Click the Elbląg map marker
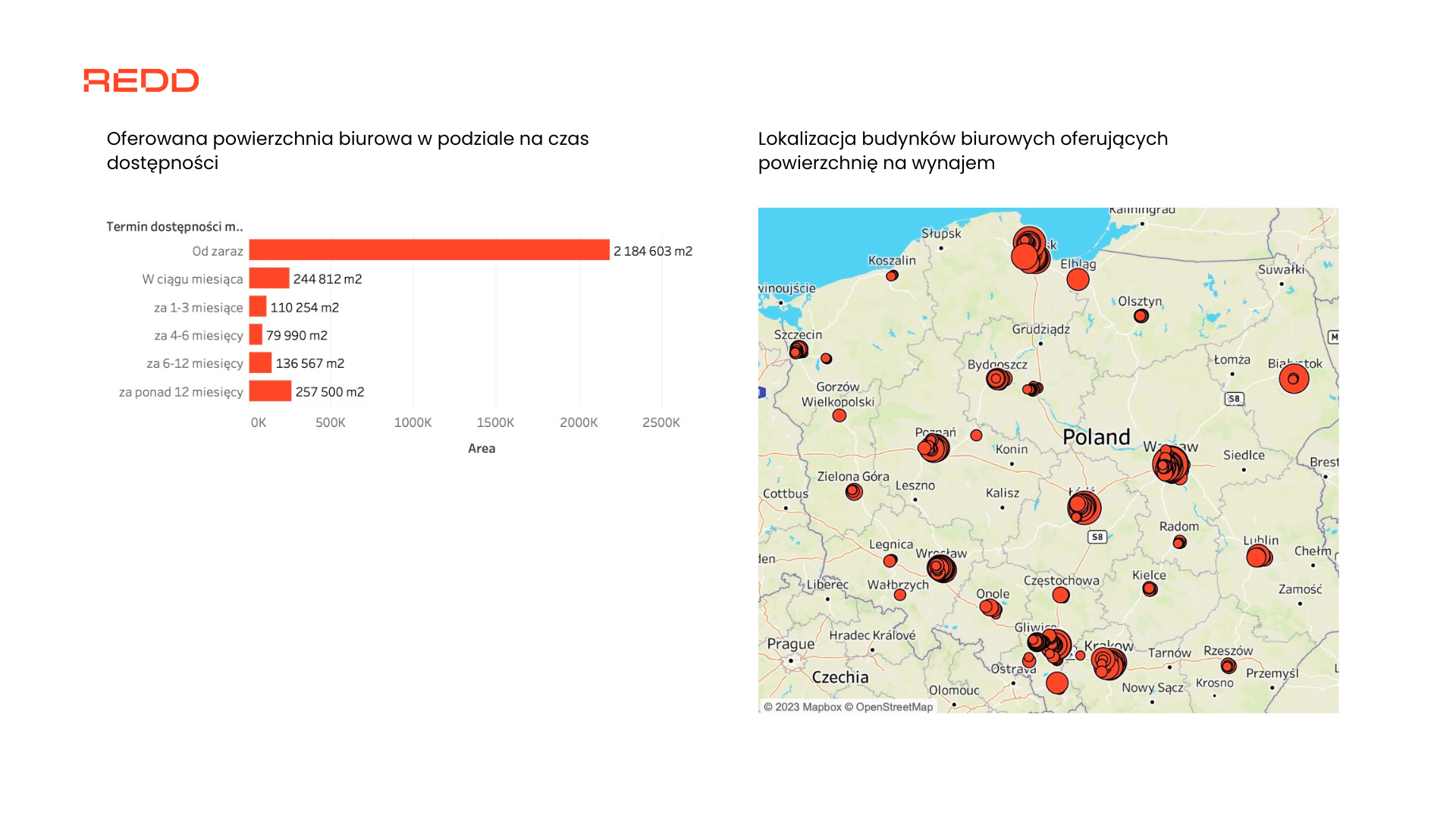Viewport: 1456px width, 819px height. point(1078,280)
